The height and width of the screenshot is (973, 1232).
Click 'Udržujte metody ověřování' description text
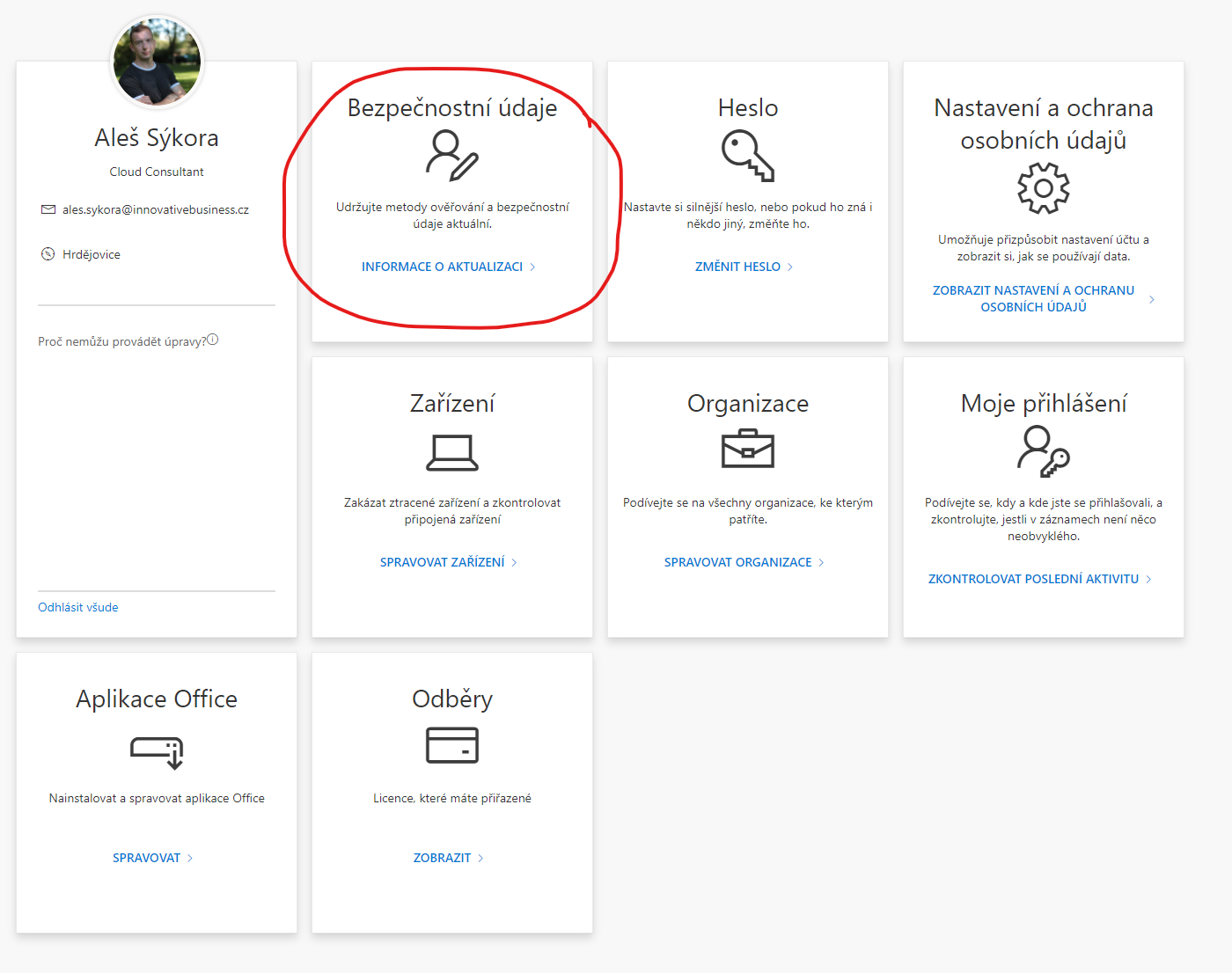pyautogui.click(x=452, y=216)
